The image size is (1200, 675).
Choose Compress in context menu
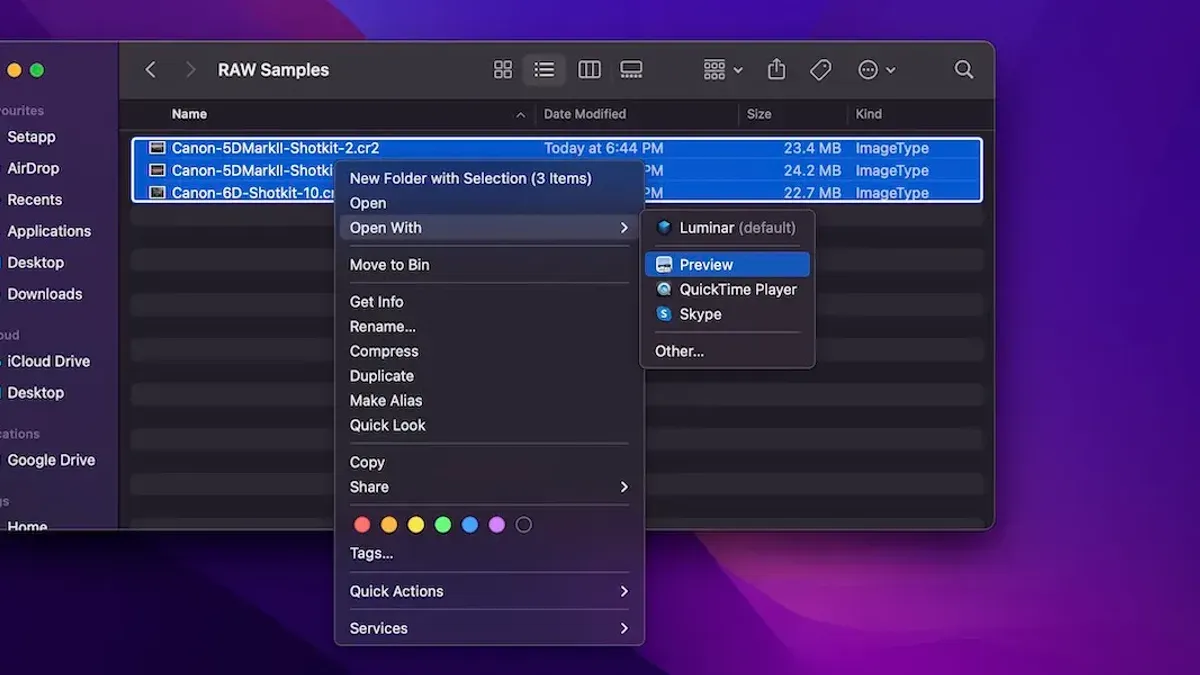click(x=384, y=351)
